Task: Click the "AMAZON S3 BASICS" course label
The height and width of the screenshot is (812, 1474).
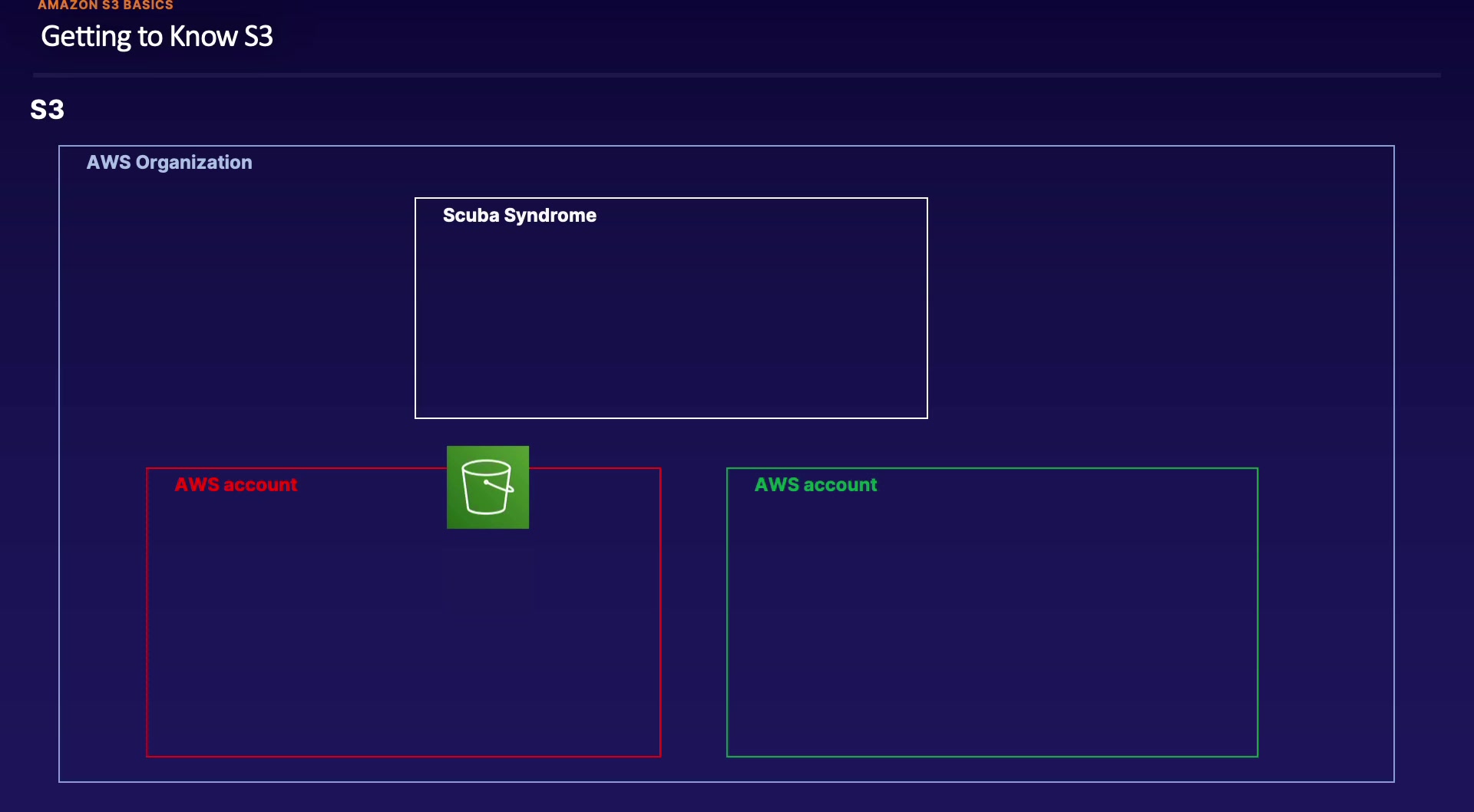Action: pyautogui.click(x=105, y=5)
